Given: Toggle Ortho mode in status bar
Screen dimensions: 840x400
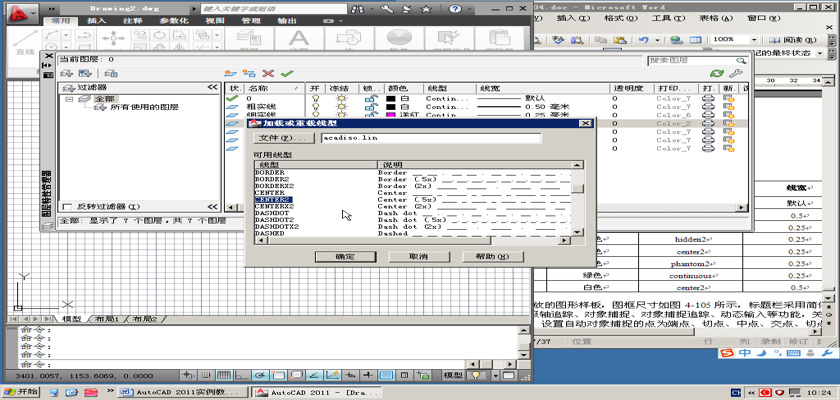Looking at the screenshot, I should (243, 375).
